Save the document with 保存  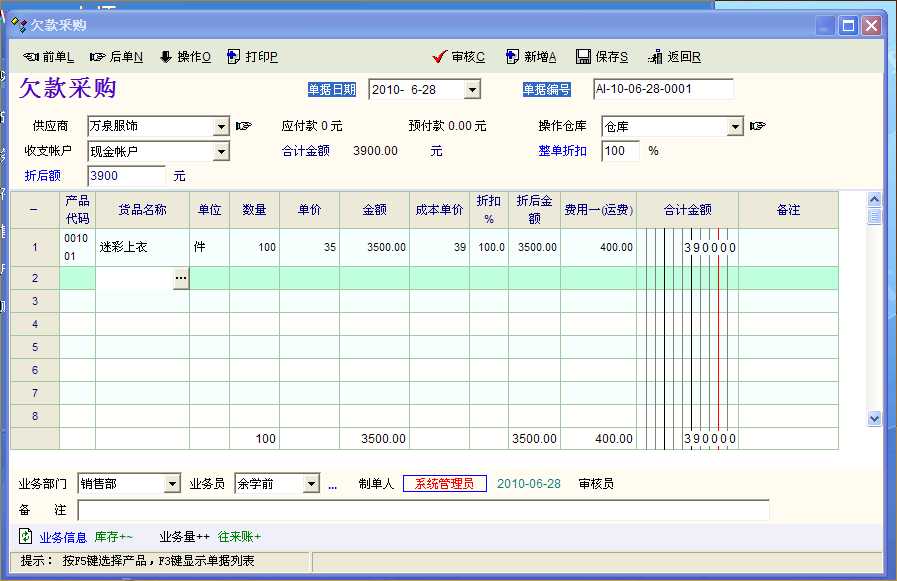tap(583, 57)
